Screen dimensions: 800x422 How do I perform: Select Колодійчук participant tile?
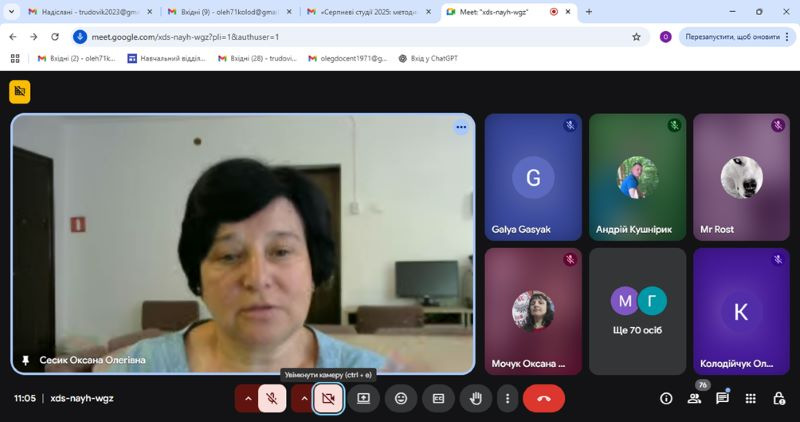[741, 311]
